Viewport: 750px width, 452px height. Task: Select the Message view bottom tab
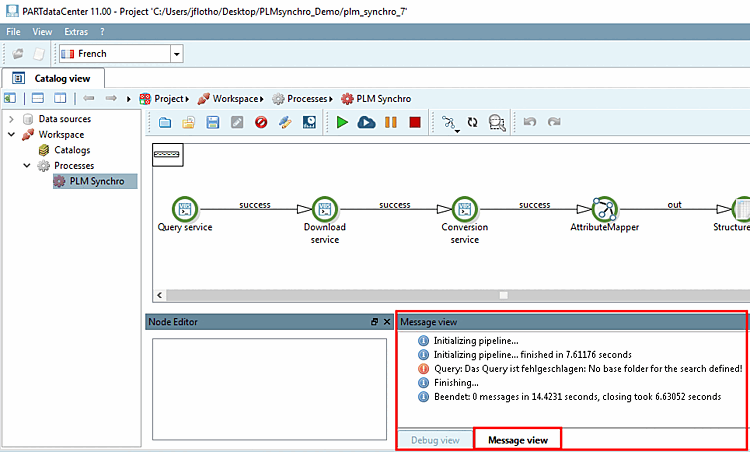[x=518, y=440]
